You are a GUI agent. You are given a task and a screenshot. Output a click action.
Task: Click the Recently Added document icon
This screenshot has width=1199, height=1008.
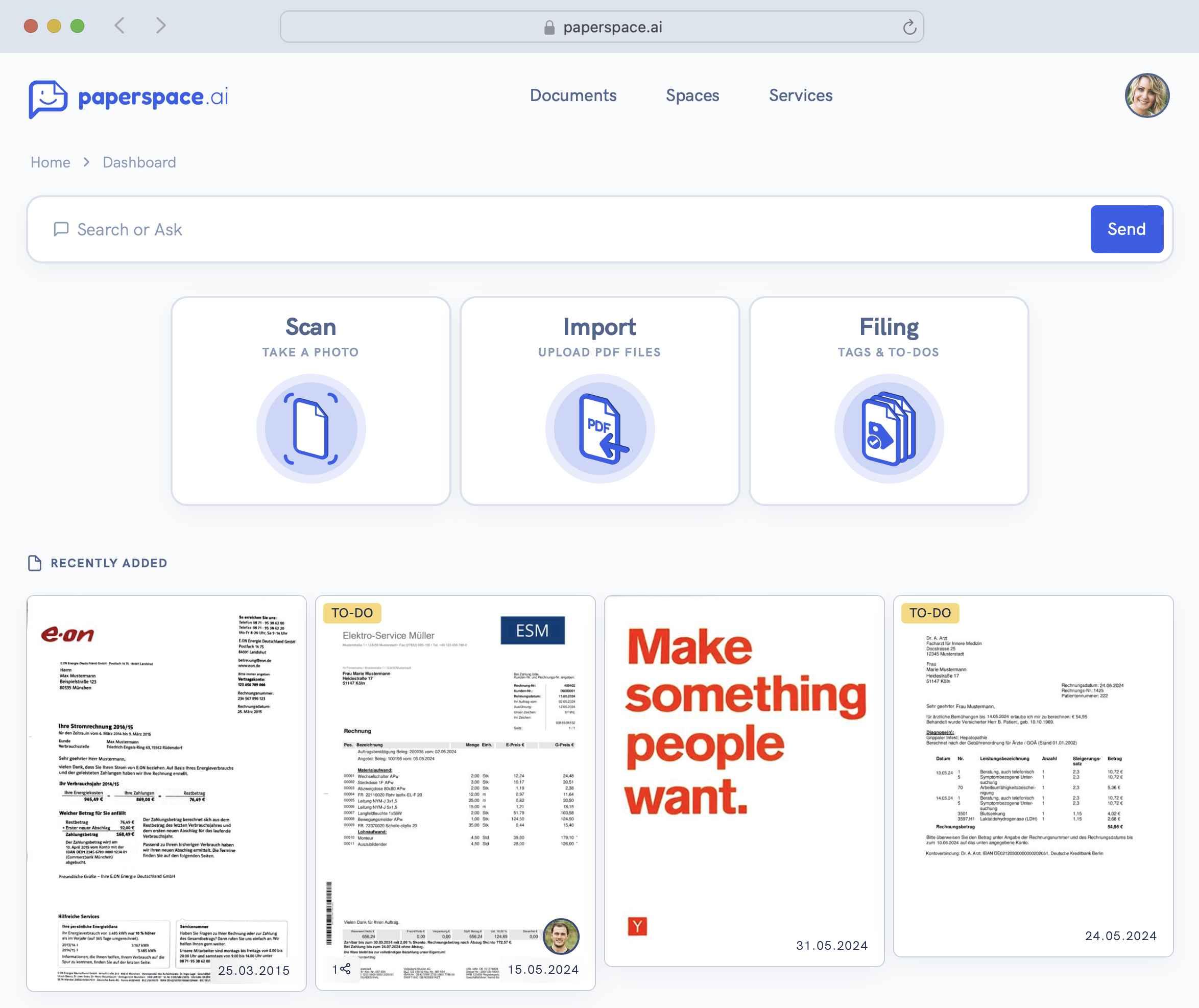[35, 563]
